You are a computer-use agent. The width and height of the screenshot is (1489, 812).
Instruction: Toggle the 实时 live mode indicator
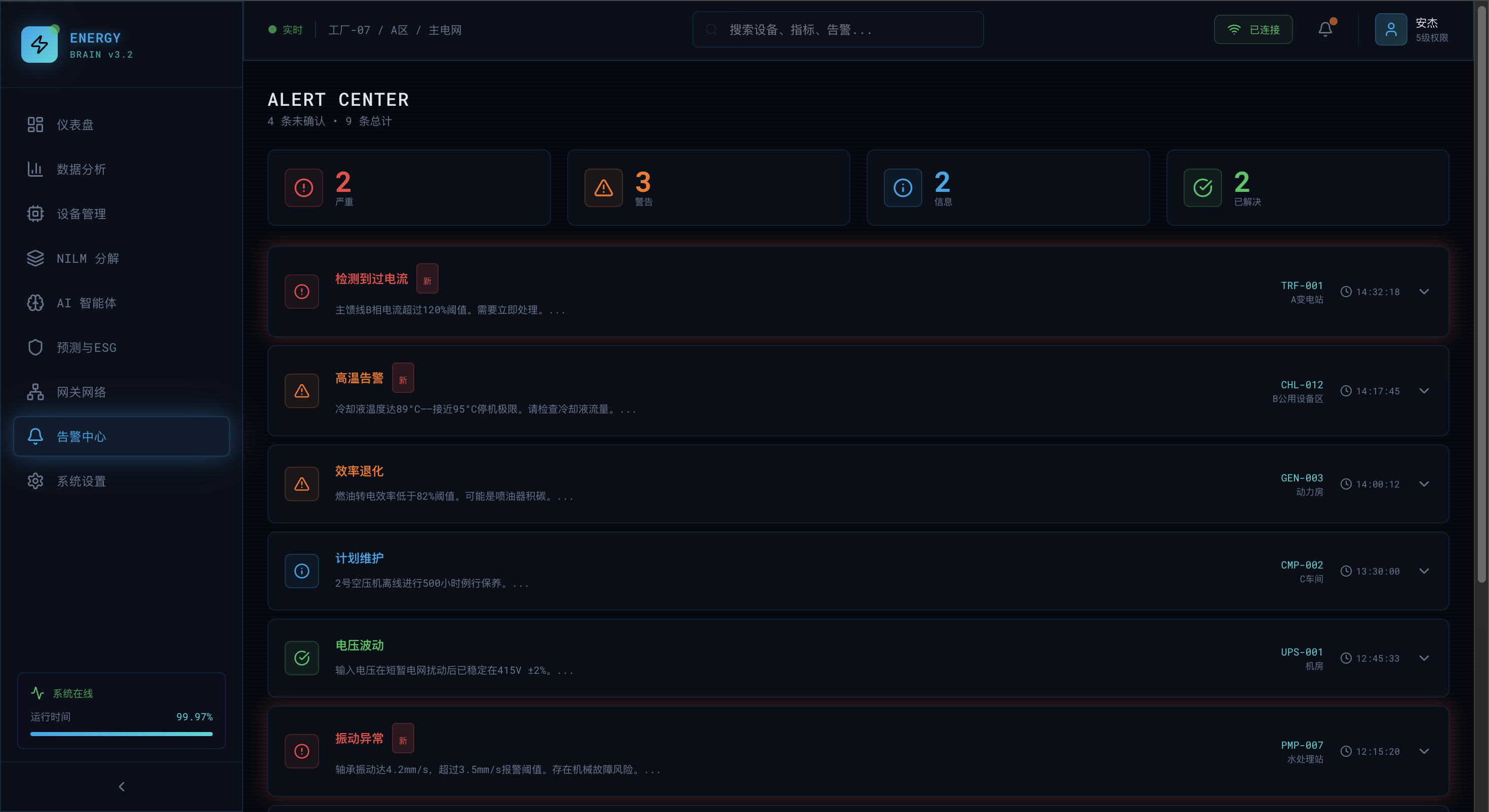pyautogui.click(x=286, y=29)
